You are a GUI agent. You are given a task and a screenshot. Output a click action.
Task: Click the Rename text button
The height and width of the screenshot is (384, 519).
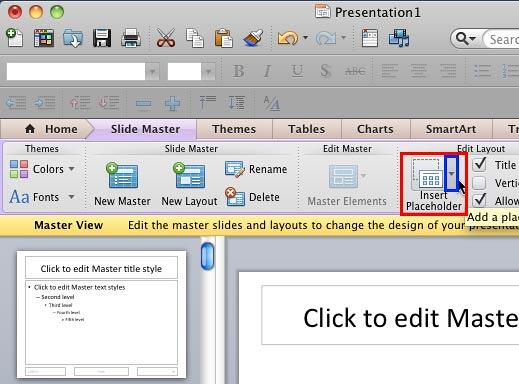268,169
